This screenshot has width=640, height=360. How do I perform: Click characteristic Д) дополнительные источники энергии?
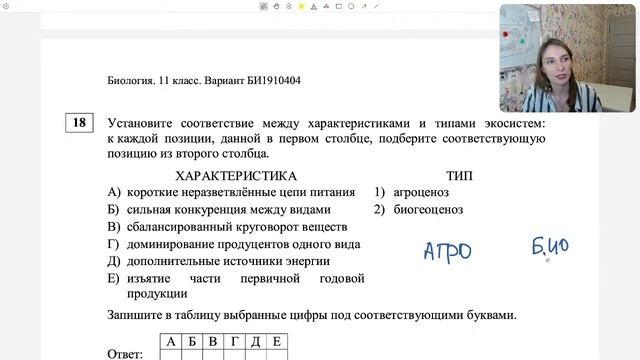tap(218, 261)
